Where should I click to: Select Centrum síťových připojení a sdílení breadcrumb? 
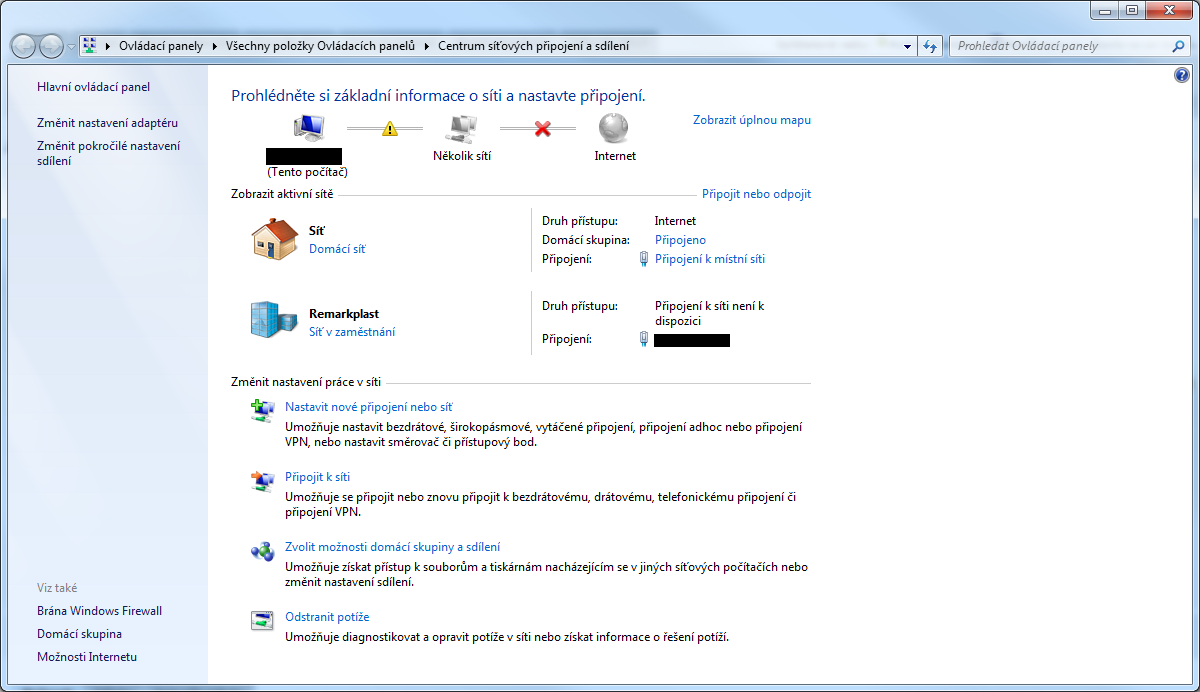[533, 46]
